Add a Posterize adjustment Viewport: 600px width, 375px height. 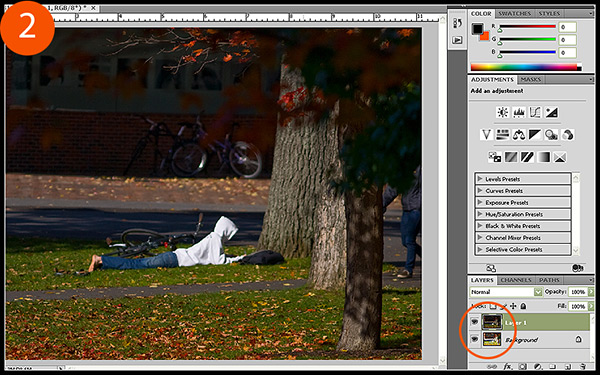point(511,157)
